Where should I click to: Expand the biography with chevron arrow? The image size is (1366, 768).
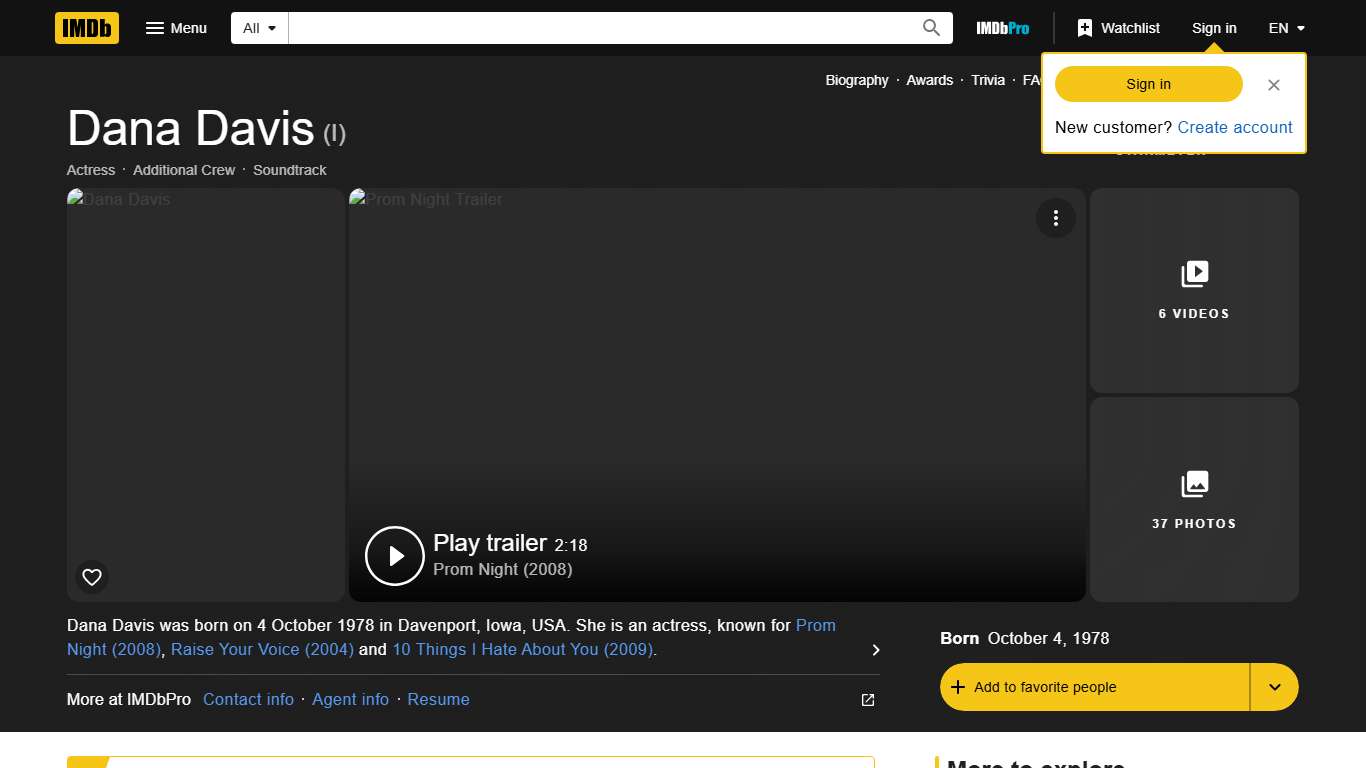point(875,650)
